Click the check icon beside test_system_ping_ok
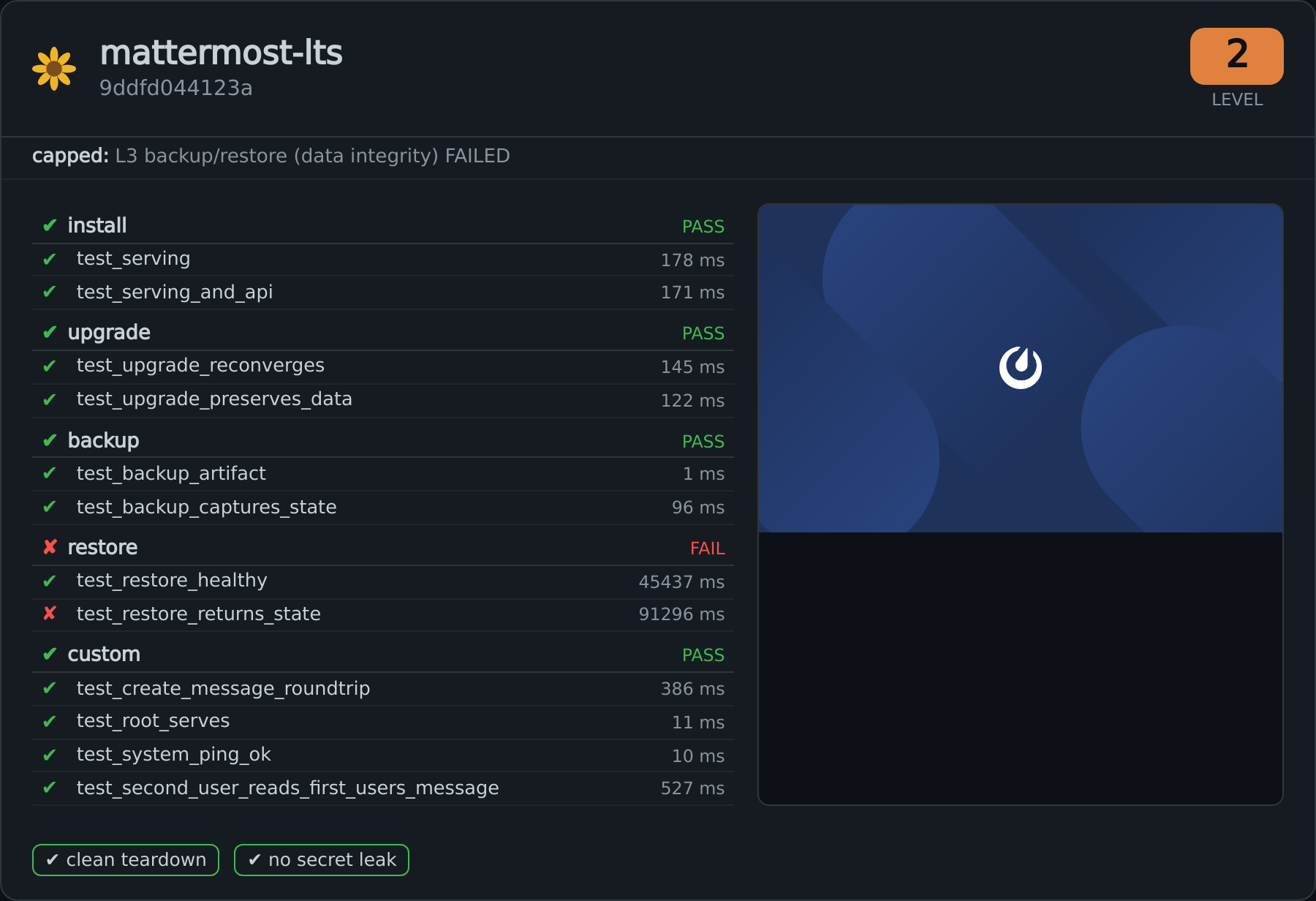 [50, 755]
